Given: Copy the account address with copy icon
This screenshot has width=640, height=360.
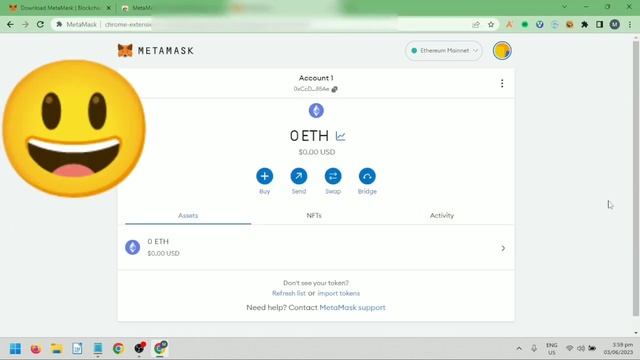Looking at the screenshot, I should point(334,89).
